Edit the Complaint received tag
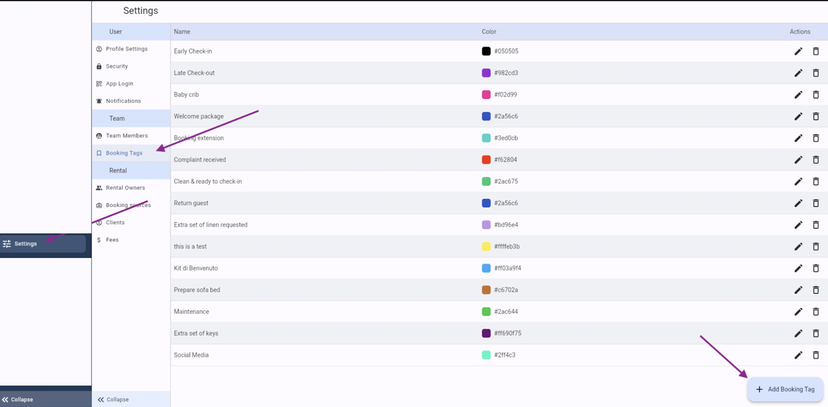Image resolution: width=828 pixels, height=407 pixels. click(x=798, y=159)
